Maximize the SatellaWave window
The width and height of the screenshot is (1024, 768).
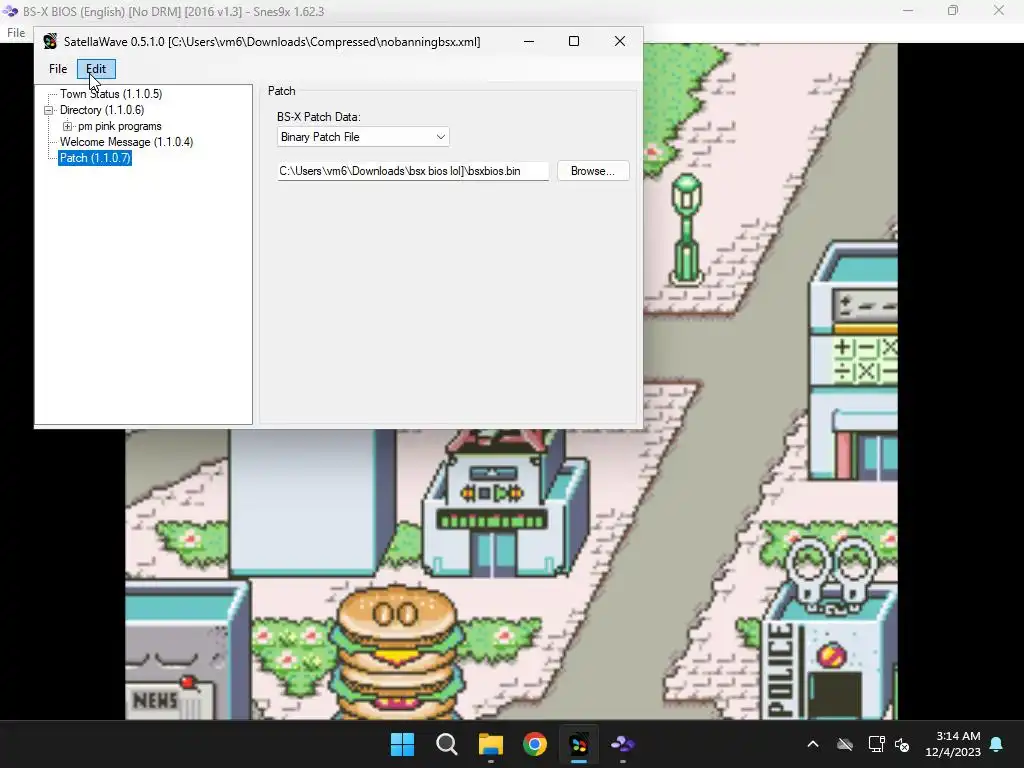[x=574, y=41]
